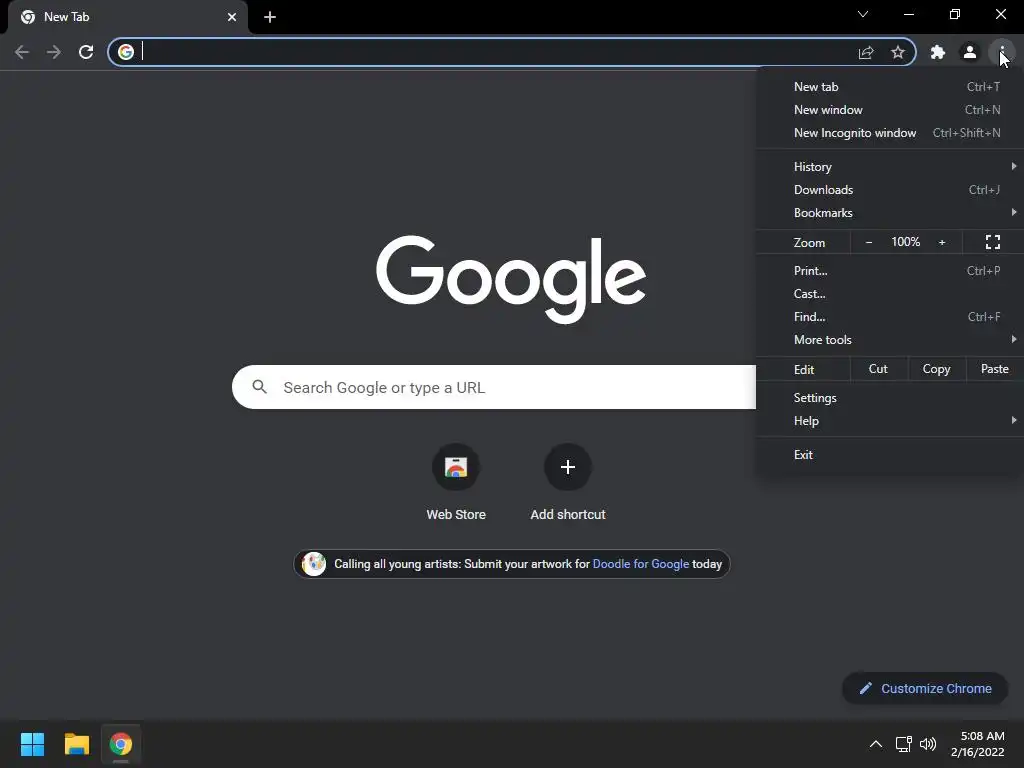Open a new tab with plus button

(270, 17)
